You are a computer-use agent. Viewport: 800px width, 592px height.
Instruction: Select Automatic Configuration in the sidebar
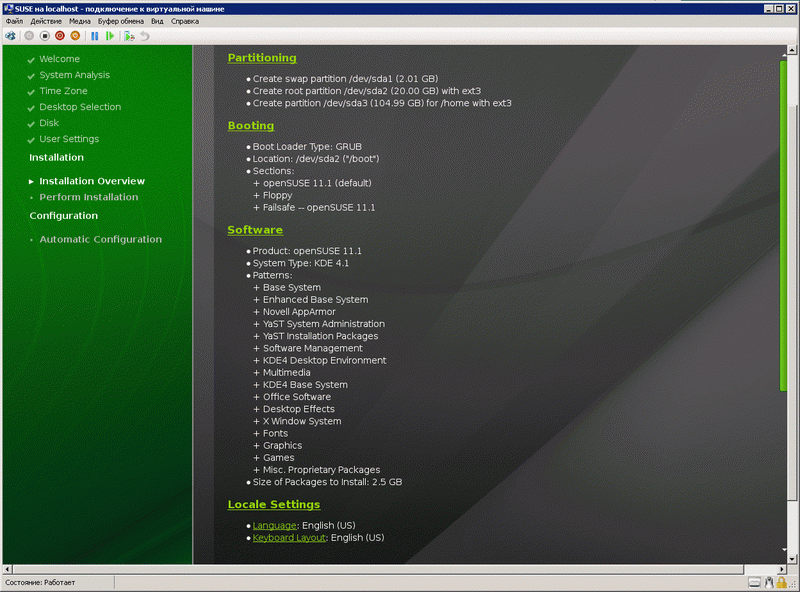click(101, 239)
